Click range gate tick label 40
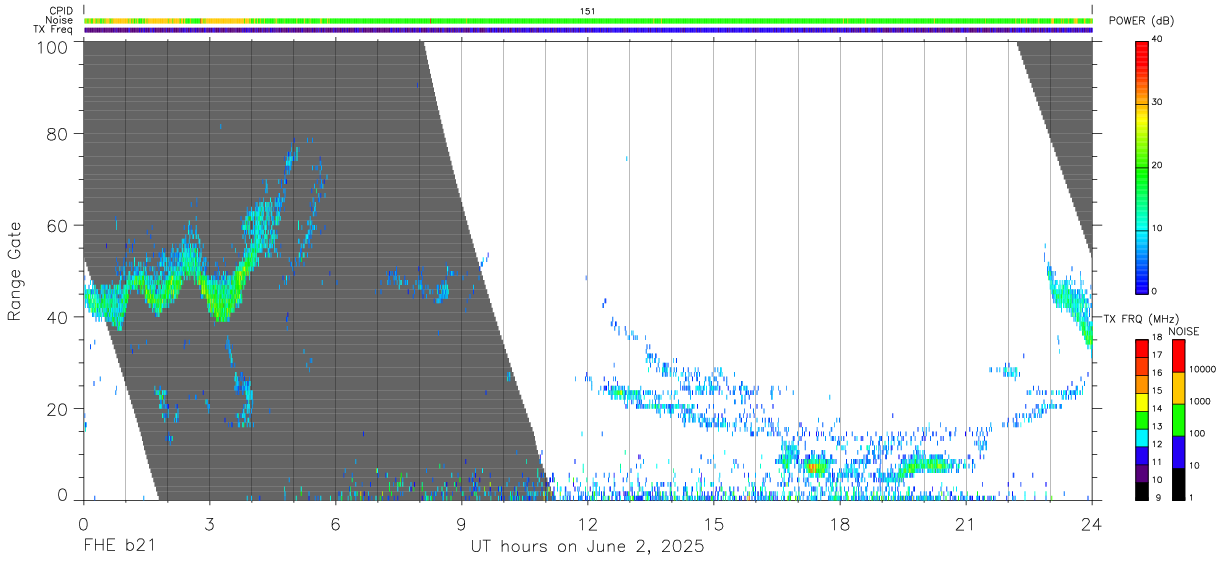Image resolution: width=1228 pixels, height=567 pixels. point(57,317)
